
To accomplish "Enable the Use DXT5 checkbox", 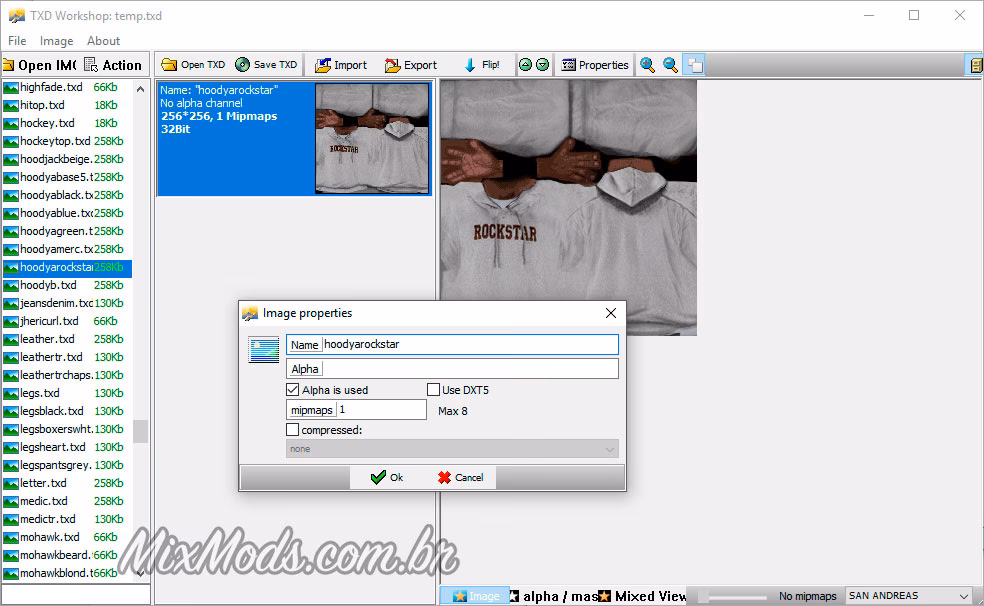I will [x=433, y=390].
